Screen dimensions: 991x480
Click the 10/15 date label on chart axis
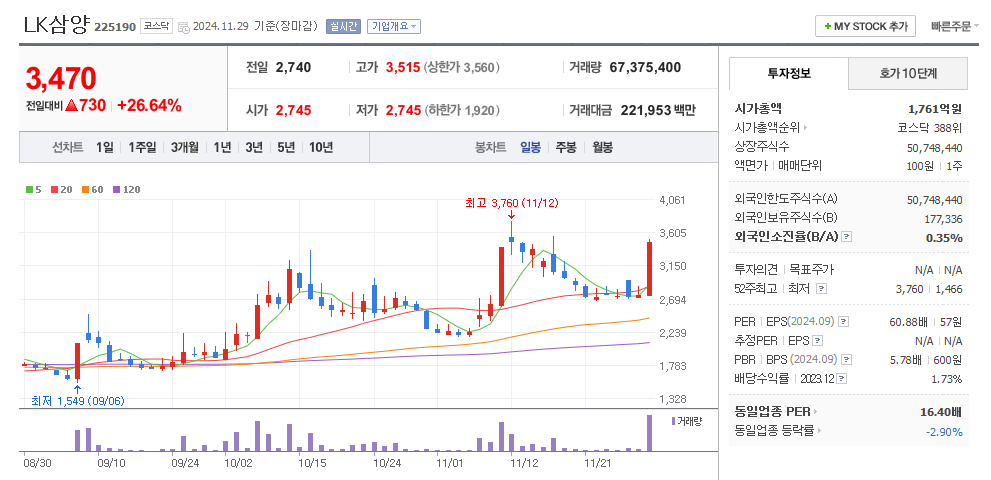coord(312,463)
